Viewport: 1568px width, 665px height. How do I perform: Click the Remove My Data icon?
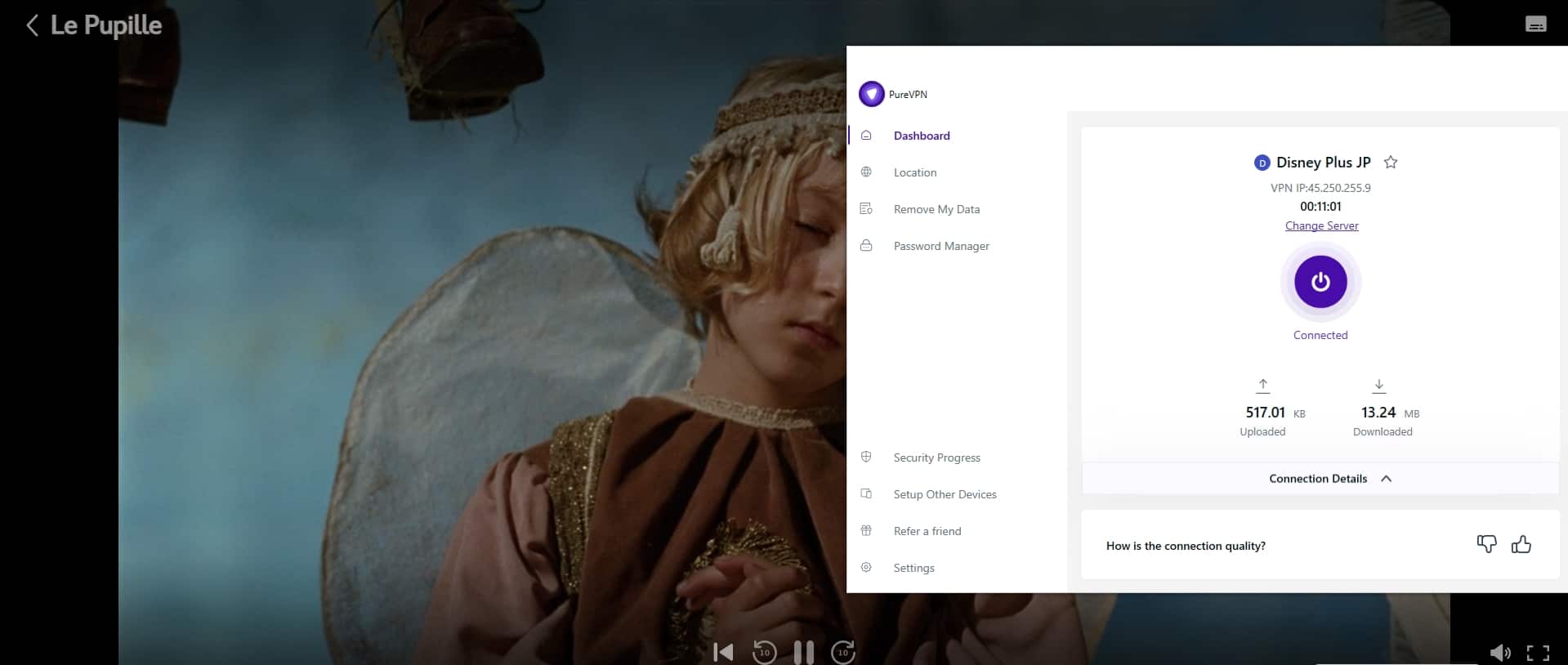tap(866, 208)
